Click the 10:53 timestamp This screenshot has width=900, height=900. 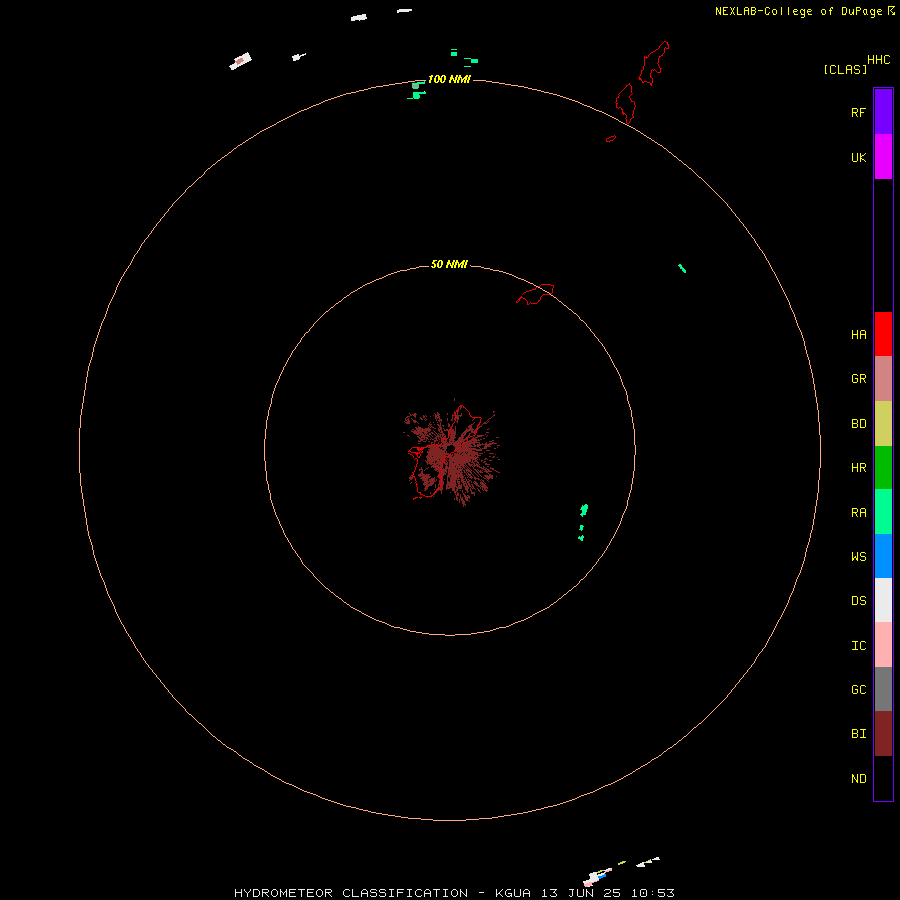point(652,893)
